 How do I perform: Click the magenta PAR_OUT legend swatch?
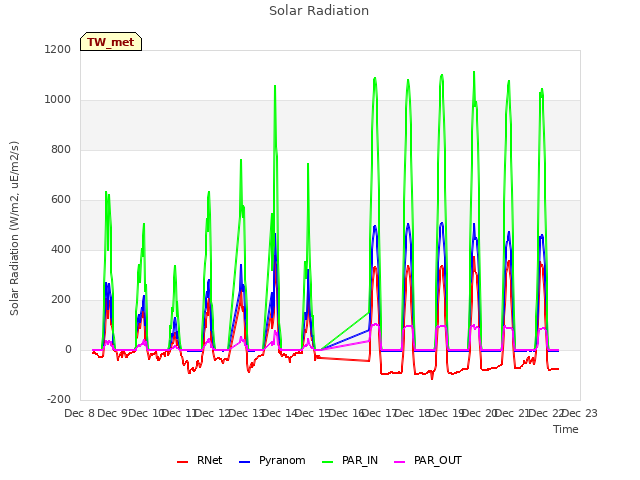click(x=400, y=462)
